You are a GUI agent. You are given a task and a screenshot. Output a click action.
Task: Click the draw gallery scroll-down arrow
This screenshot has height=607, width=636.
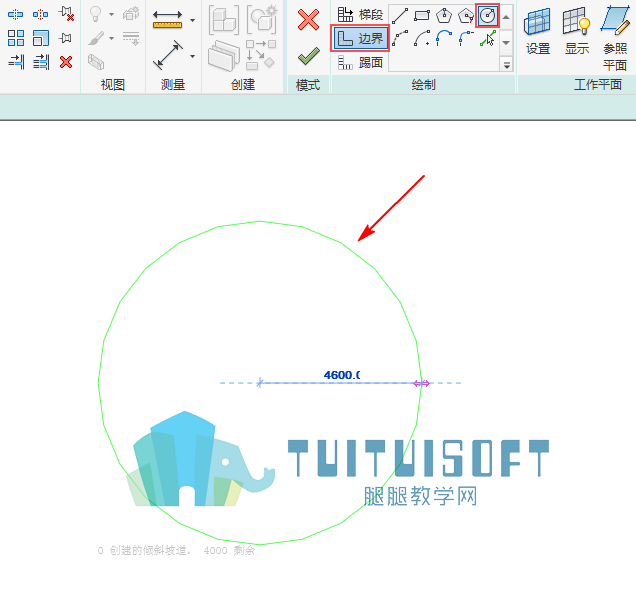pos(506,42)
